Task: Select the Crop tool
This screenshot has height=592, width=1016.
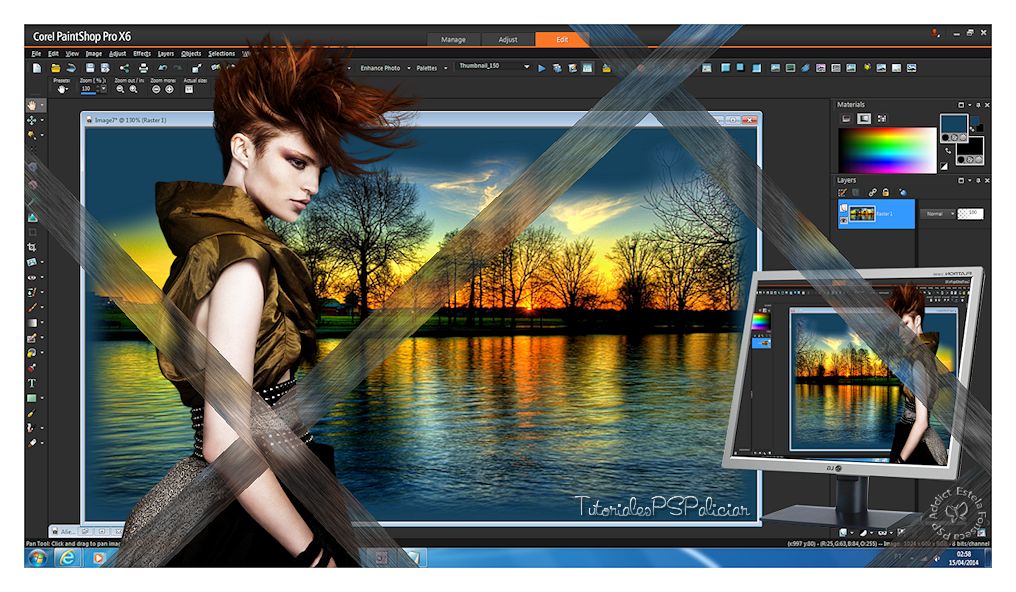Action: 33,246
